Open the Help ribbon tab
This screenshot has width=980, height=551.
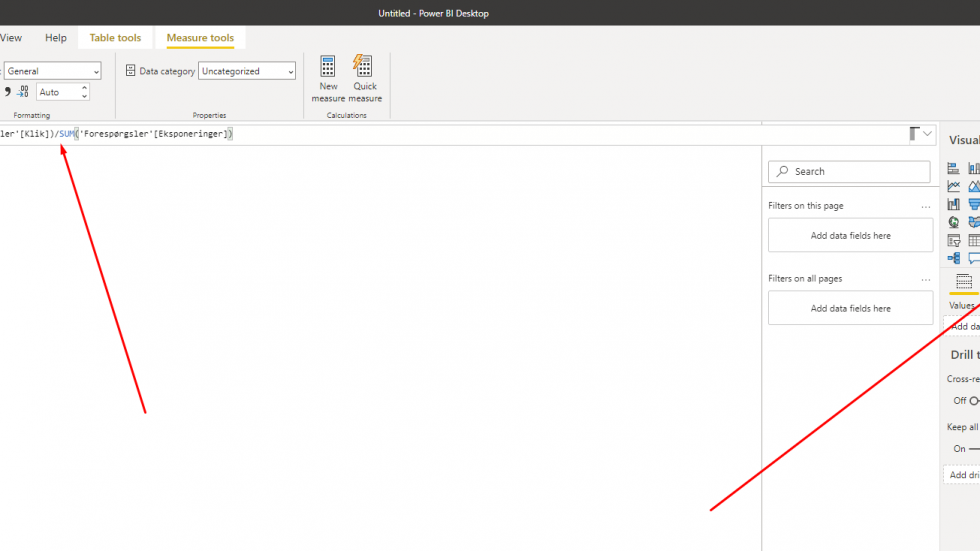pos(56,37)
